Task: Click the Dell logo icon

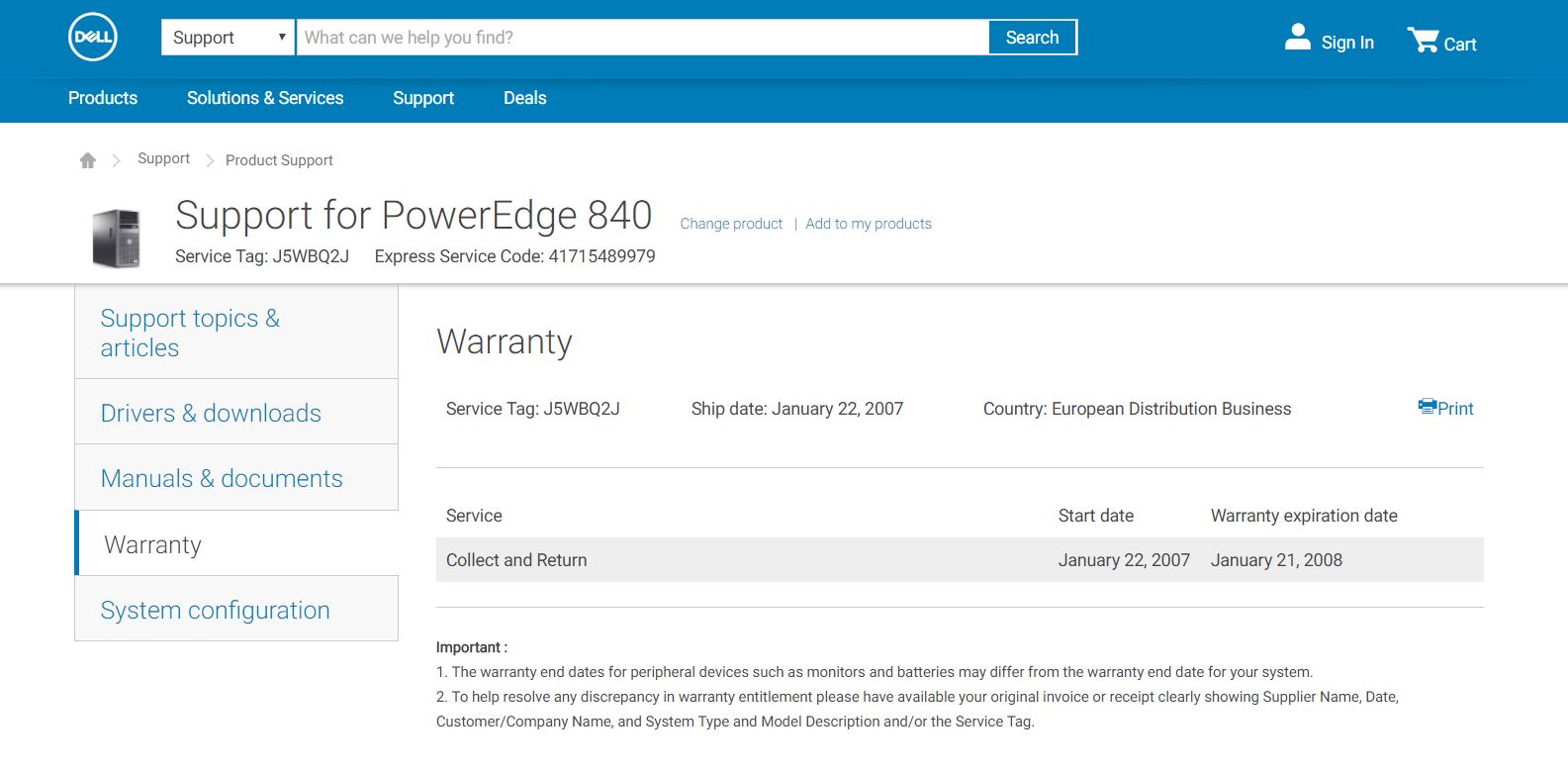Action: [93, 38]
